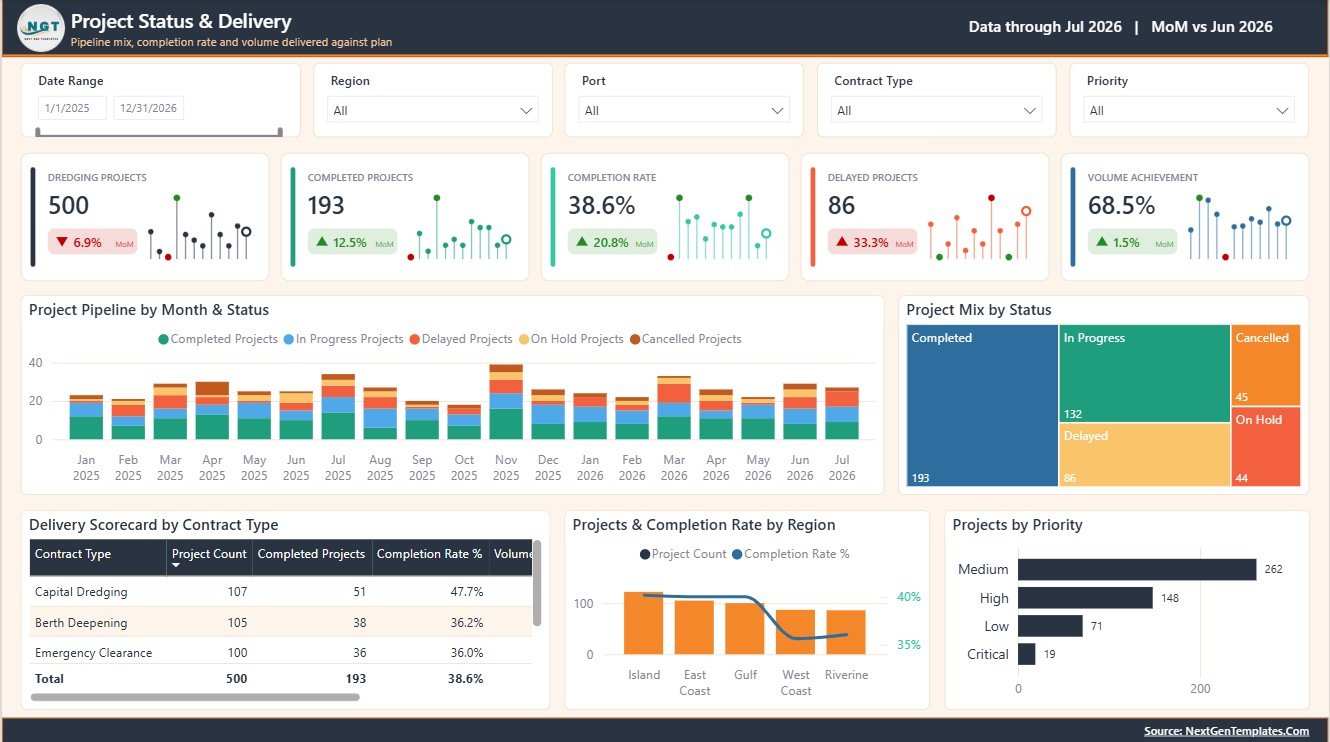Click the In Progress Projects legend marker
This screenshot has width=1330, height=742.
289,340
